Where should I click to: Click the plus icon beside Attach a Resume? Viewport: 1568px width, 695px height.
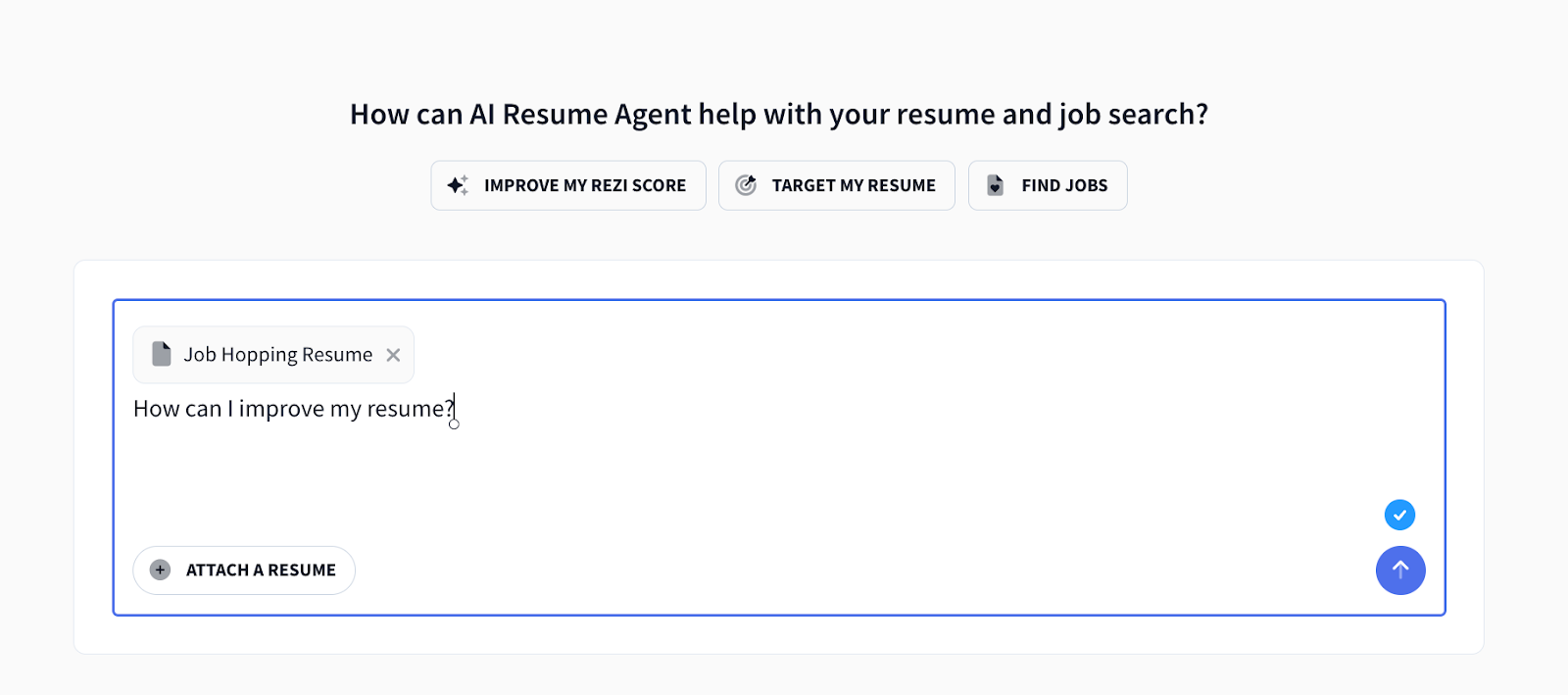159,570
